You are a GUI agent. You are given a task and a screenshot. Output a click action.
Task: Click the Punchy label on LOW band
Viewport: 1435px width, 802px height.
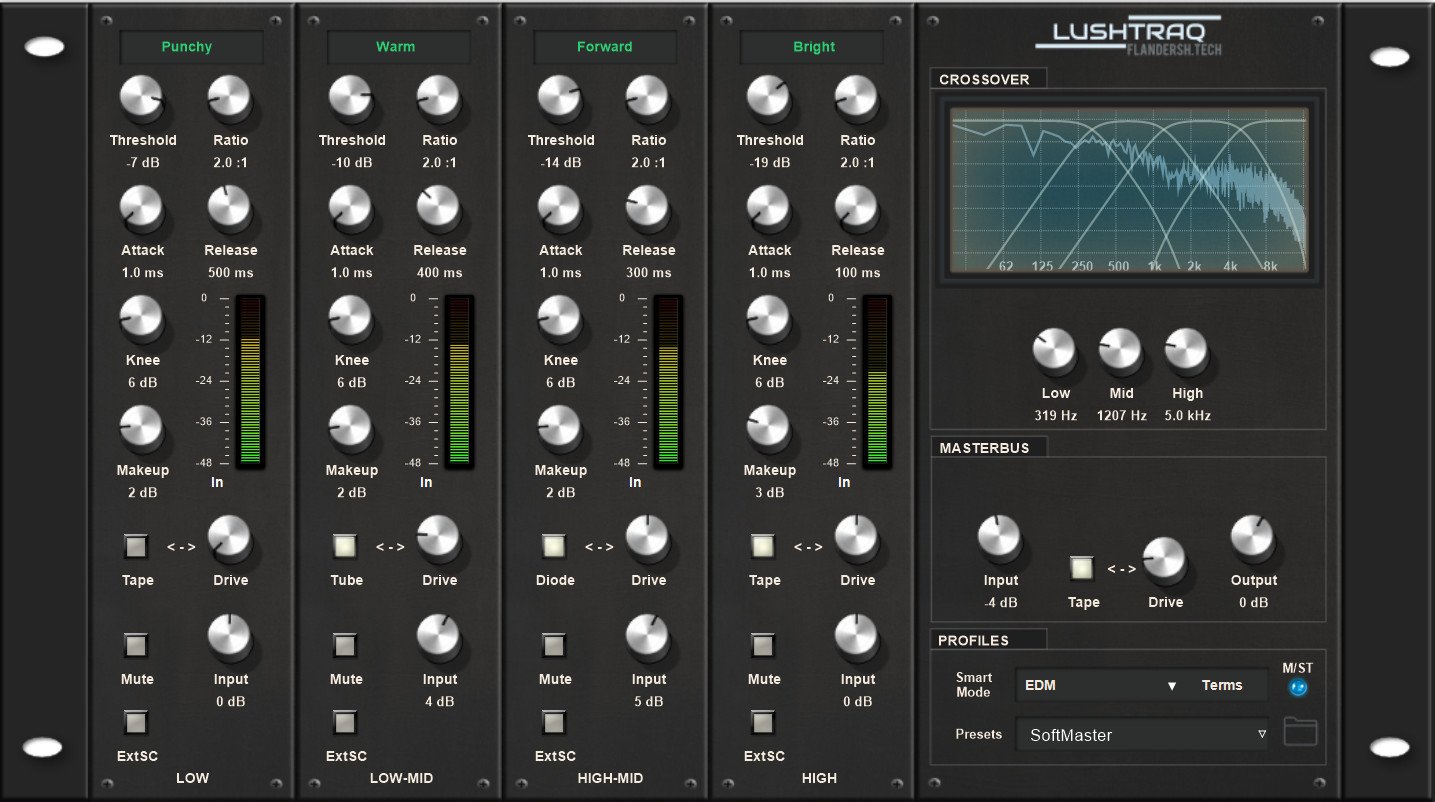(187, 47)
